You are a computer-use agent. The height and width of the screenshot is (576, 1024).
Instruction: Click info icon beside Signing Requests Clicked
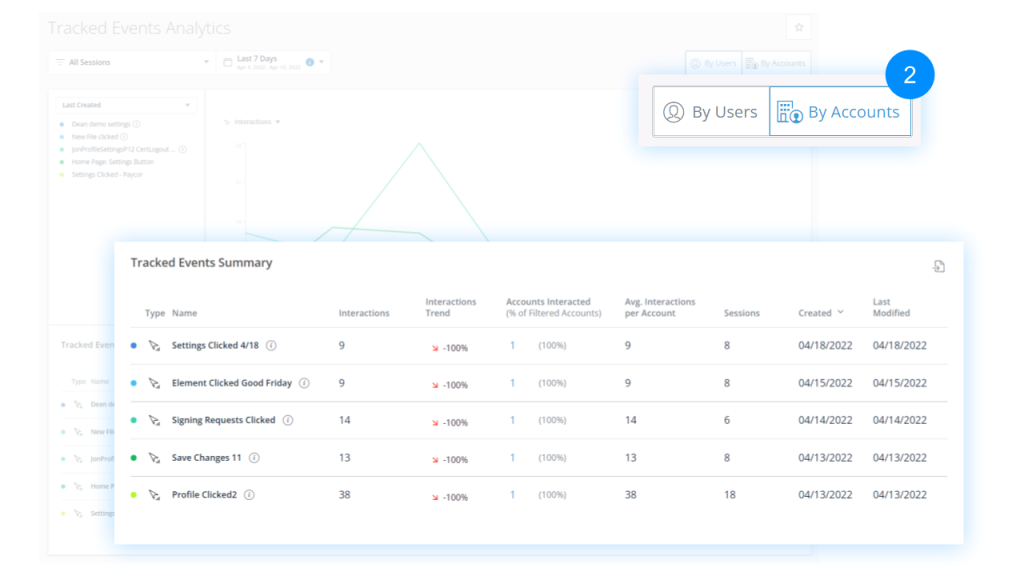pos(288,421)
